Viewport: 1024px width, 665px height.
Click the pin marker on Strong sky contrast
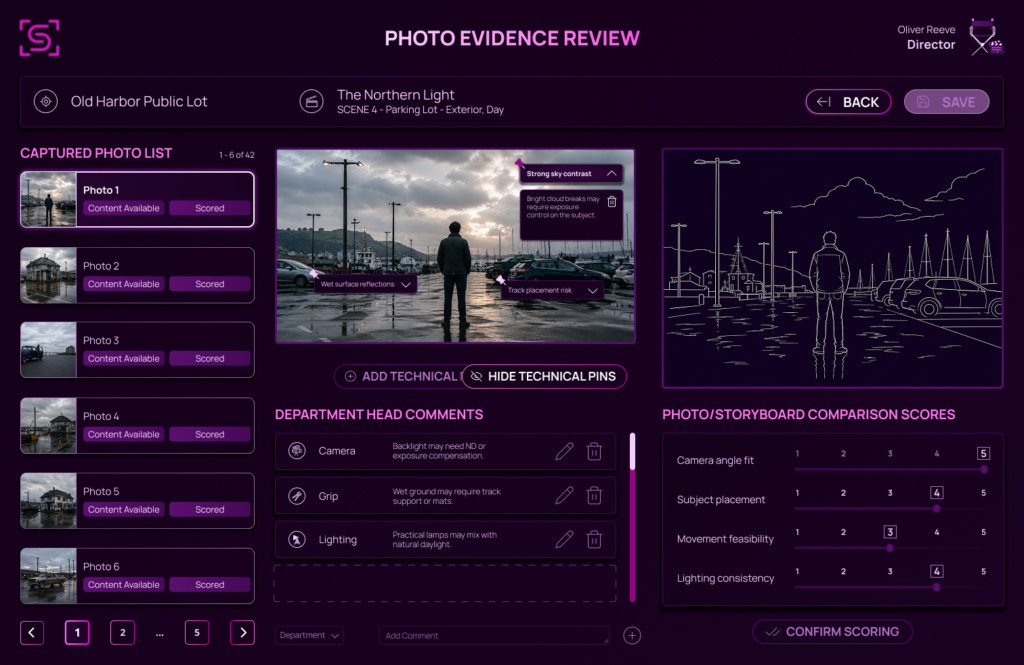point(520,163)
